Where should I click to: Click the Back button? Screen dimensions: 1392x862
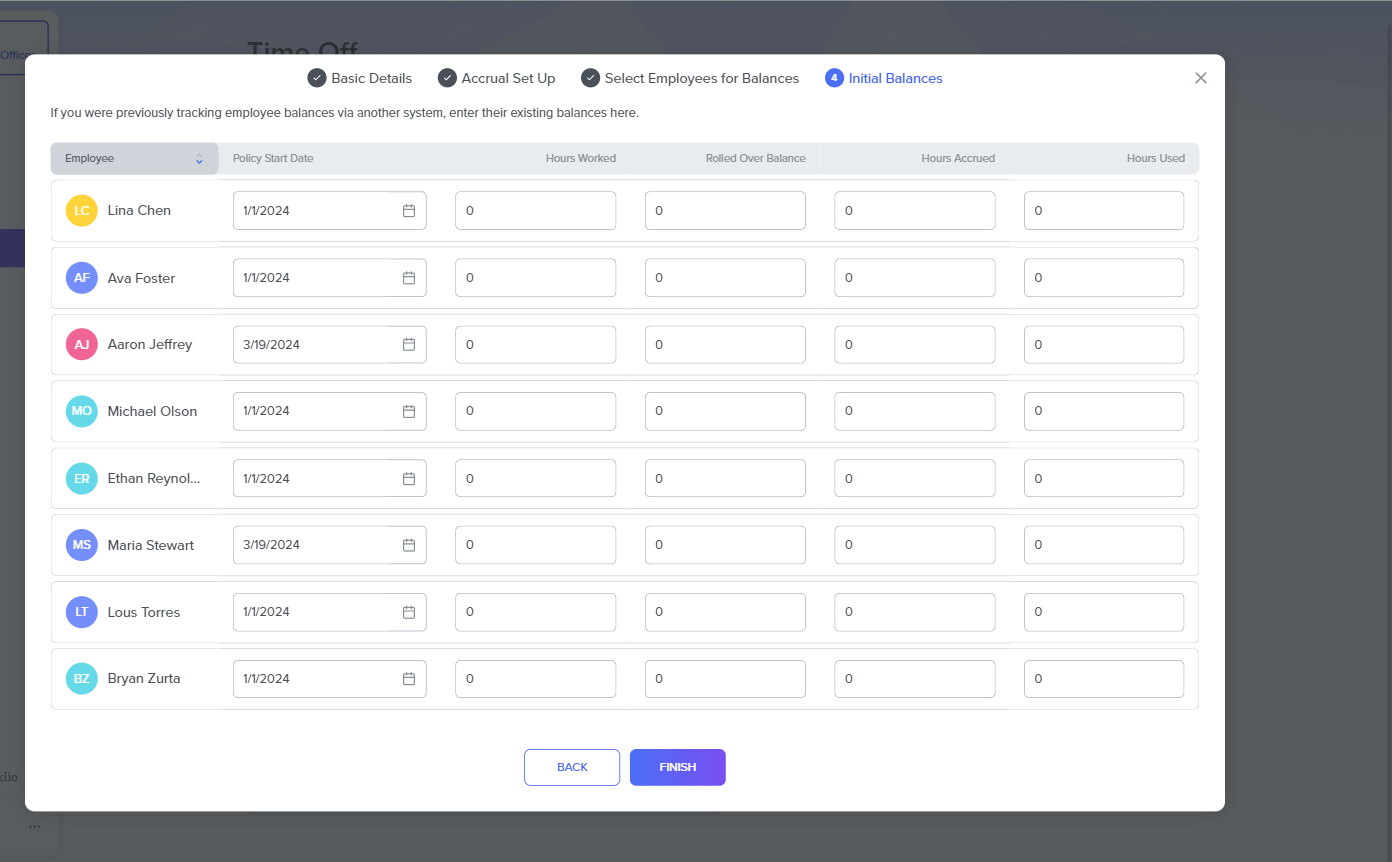572,767
